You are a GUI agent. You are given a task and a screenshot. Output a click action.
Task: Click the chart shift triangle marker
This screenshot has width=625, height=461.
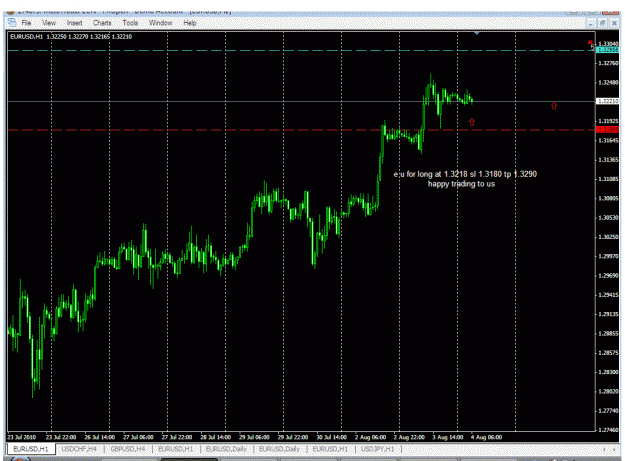point(477,34)
